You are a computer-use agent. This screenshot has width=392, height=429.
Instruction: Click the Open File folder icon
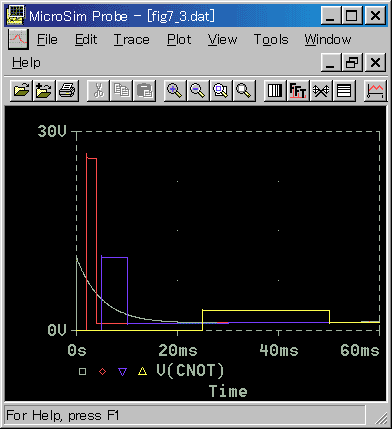tap(21, 90)
